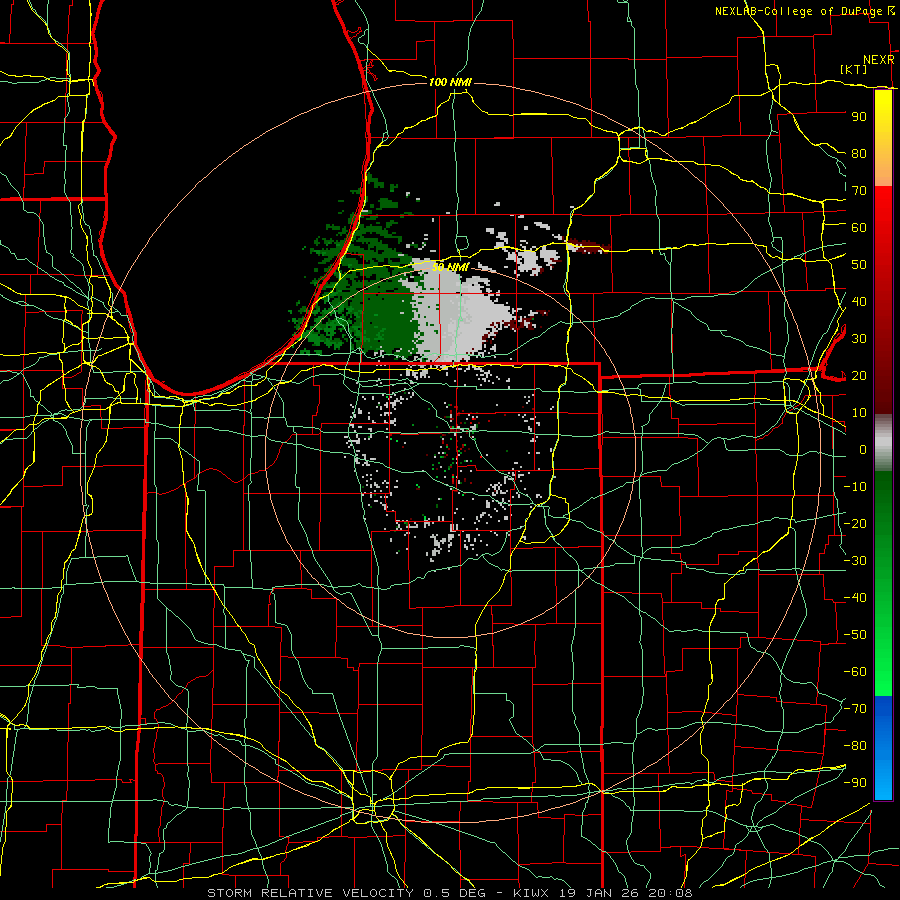Image resolution: width=900 pixels, height=900 pixels.
Task: Click the -20 value on velocity scale
Action: coord(855,523)
